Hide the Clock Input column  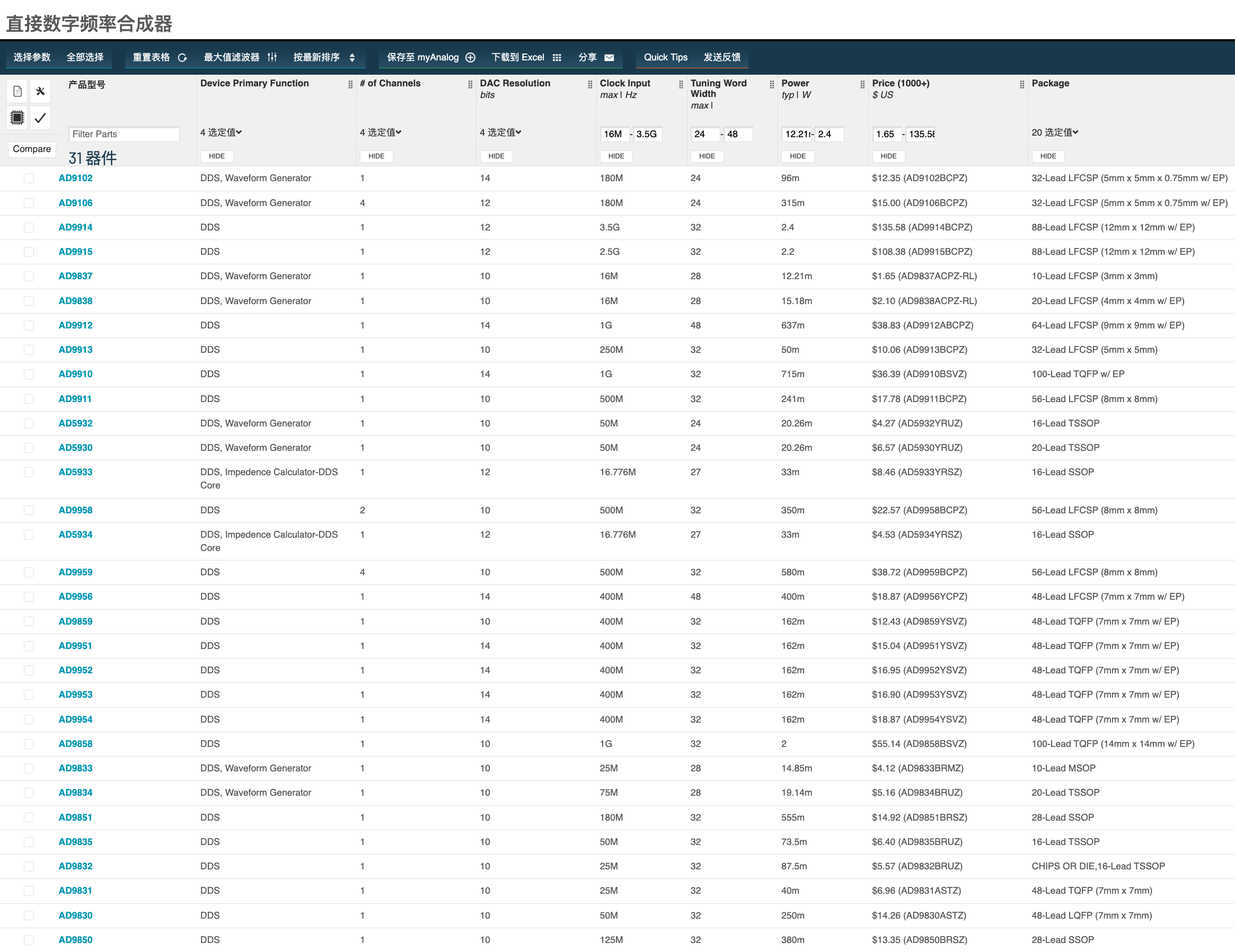616,156
